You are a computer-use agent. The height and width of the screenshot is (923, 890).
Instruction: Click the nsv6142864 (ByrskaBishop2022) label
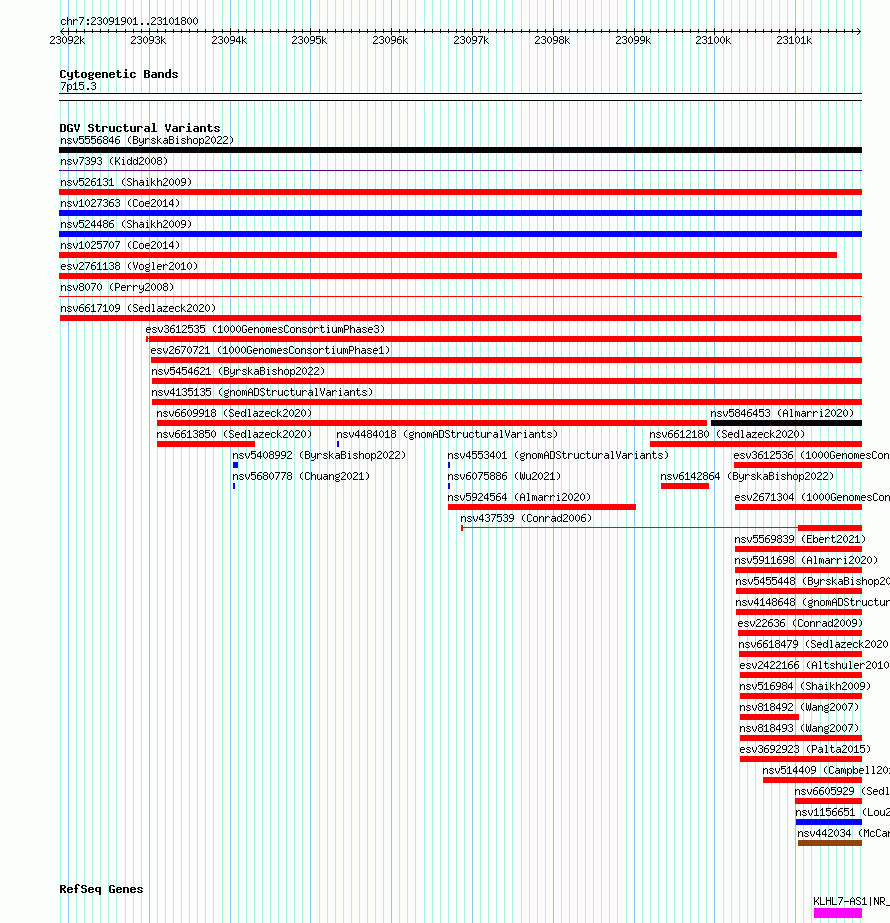748,476
